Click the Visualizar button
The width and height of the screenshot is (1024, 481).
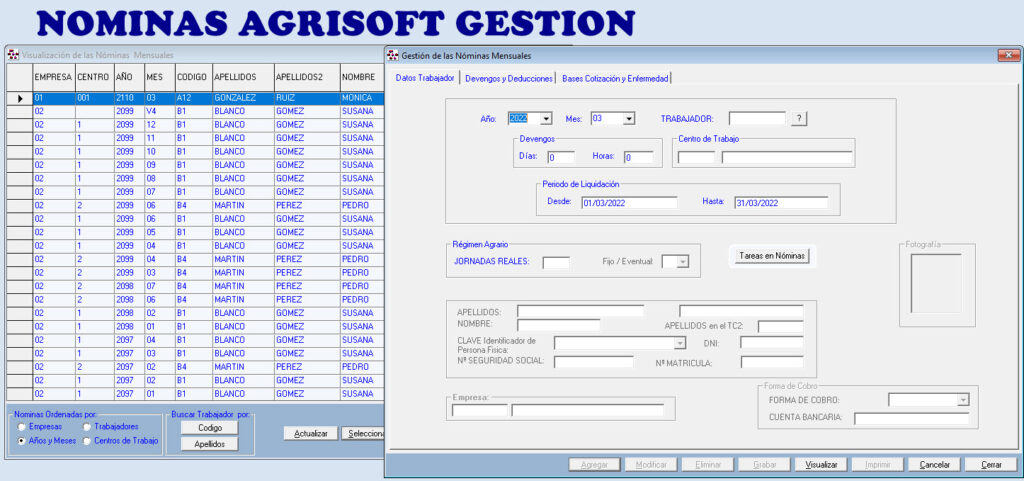pyautogui.click(x=822, y=465)
